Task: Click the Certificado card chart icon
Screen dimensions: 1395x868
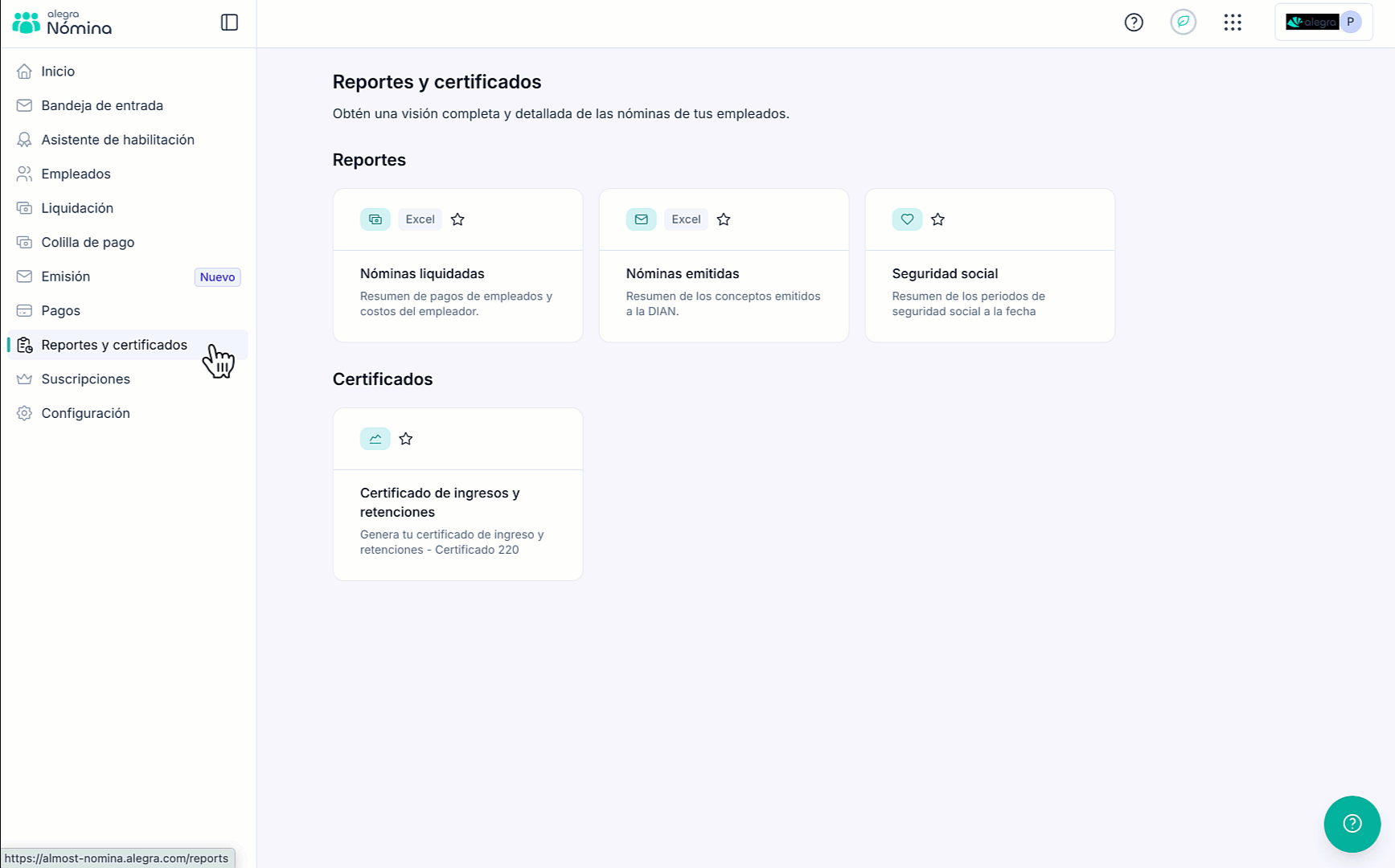Action: (375, 439)
